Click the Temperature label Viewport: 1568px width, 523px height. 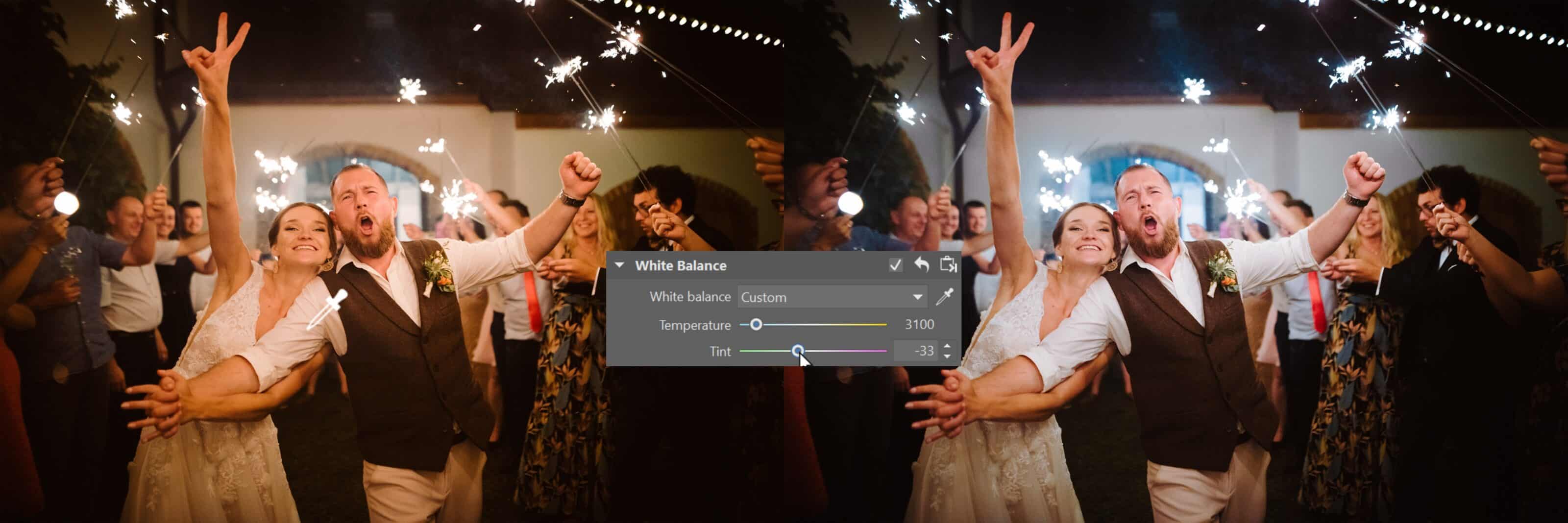pyautogui.click(x=694, y=325)
